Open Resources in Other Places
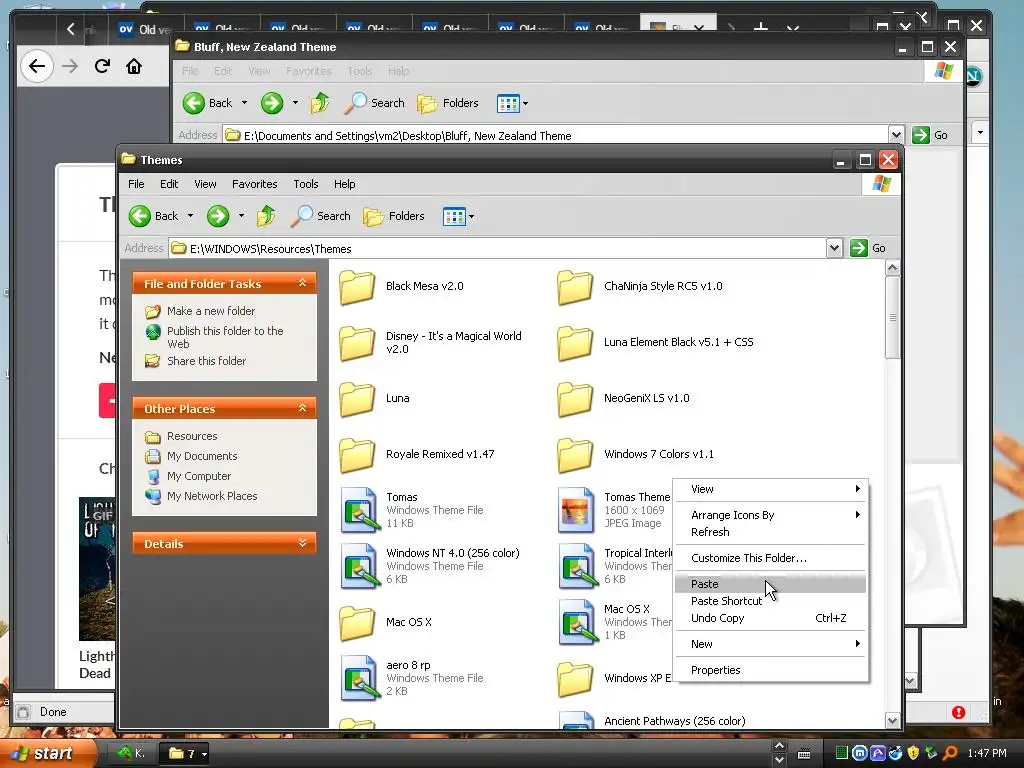 click(191, 436)
